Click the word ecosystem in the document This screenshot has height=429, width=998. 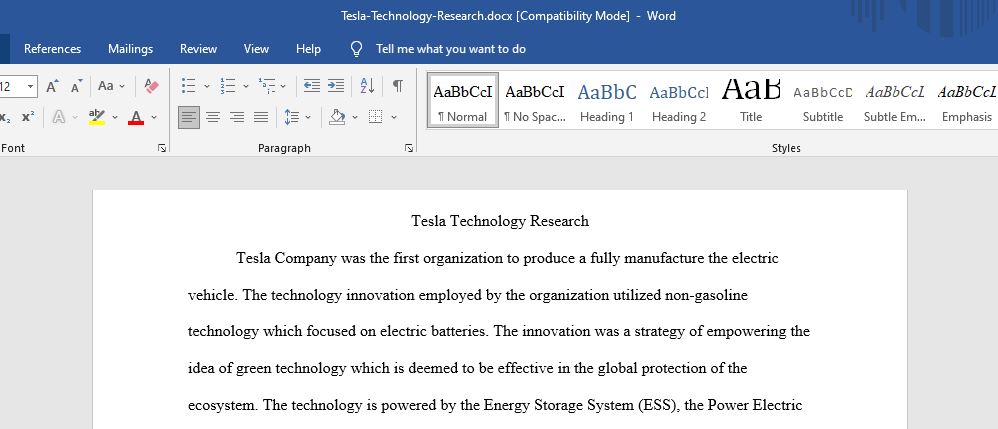(x=221, y=405)
